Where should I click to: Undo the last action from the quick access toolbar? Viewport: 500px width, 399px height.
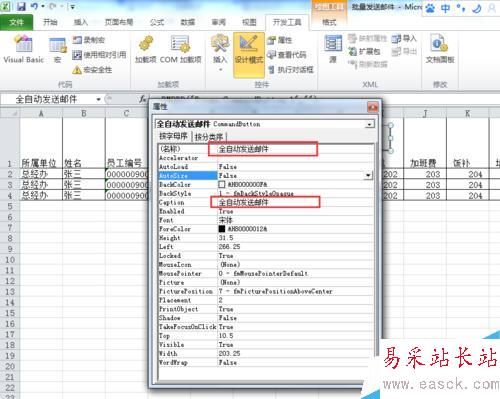tap(34, 6)
